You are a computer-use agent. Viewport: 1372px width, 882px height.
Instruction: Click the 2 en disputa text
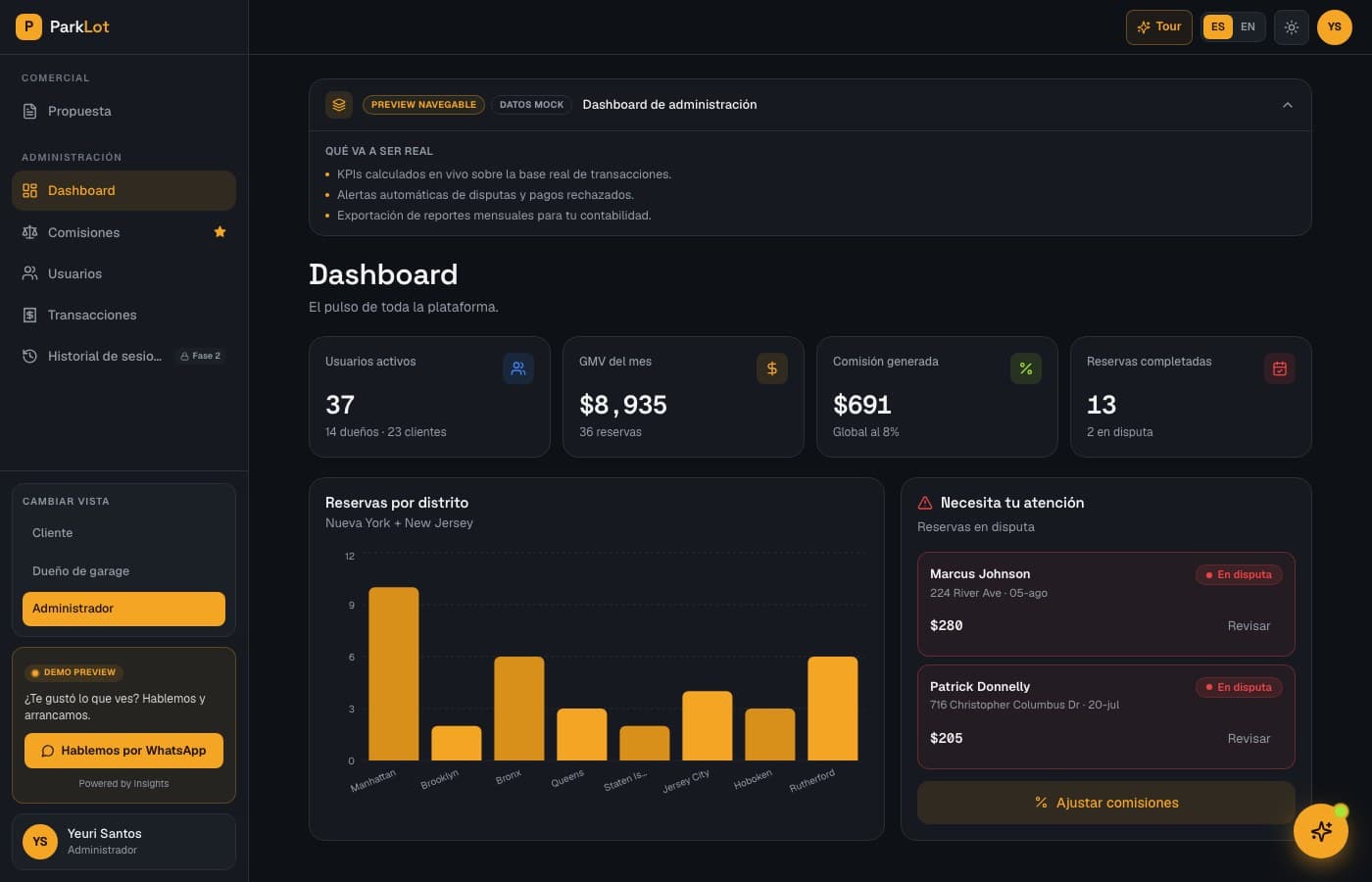tap(1120, 432)
